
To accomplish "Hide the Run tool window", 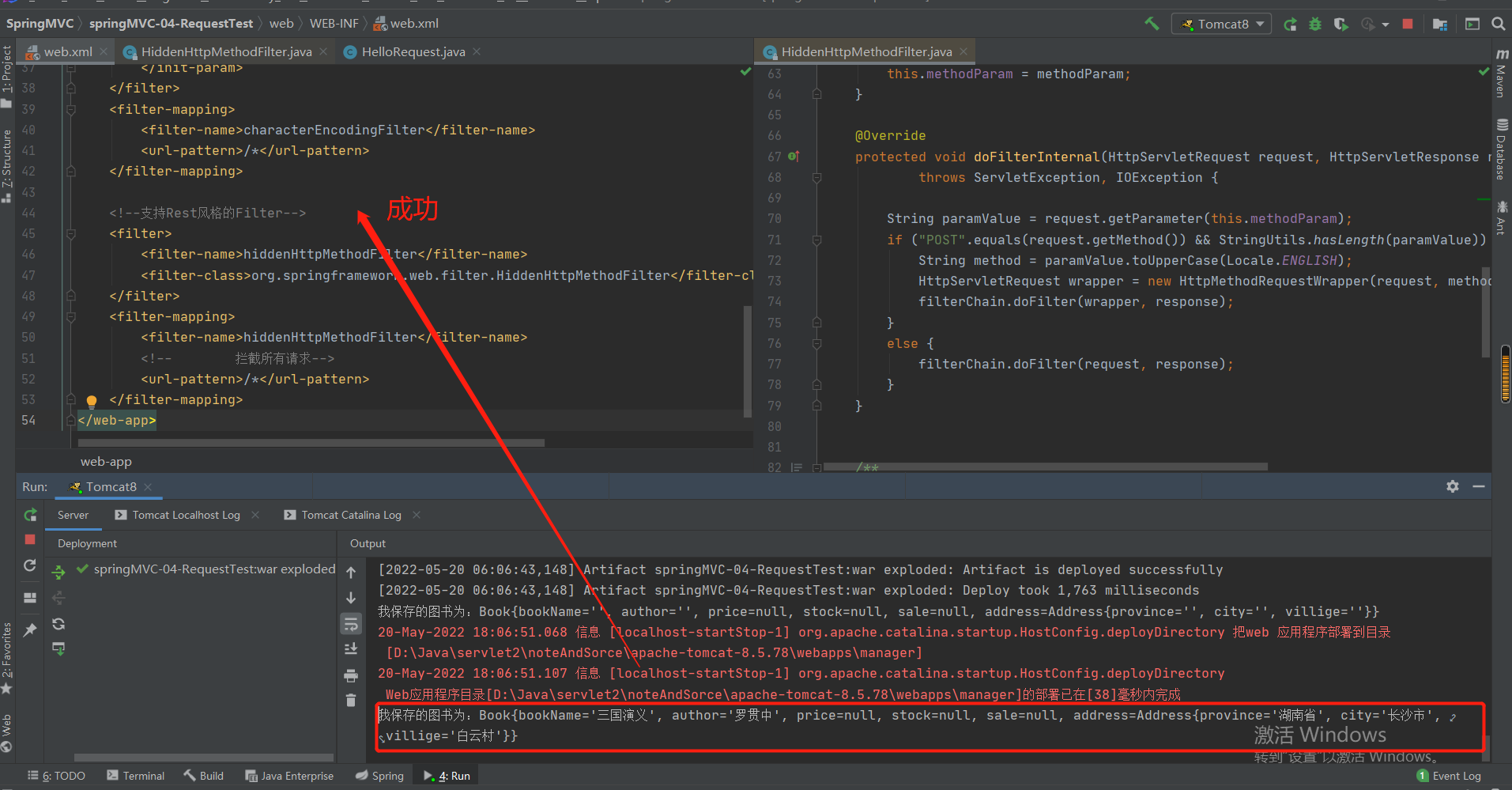I will 1479,486.
